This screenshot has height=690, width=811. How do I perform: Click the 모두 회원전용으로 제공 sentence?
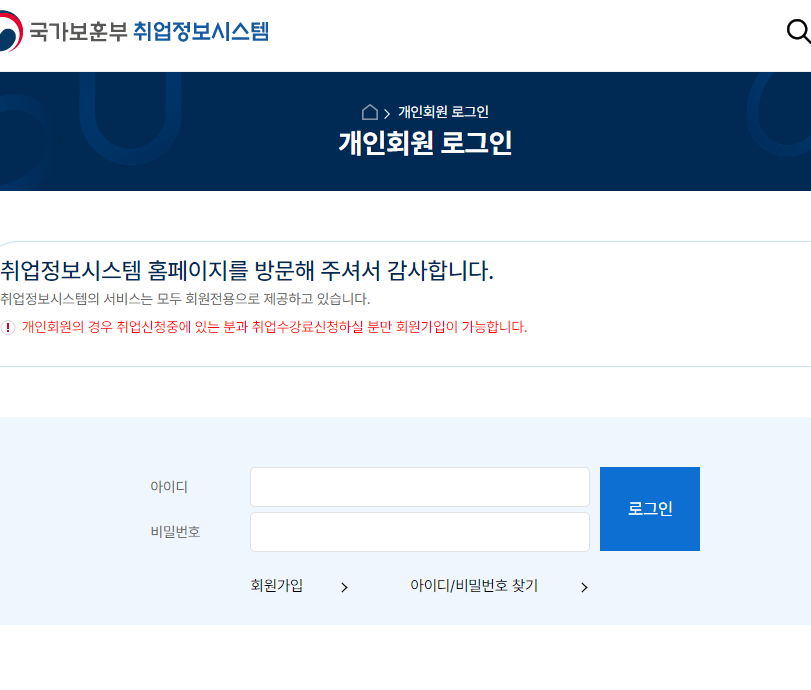pyautogui.click(x=185, y=299)
